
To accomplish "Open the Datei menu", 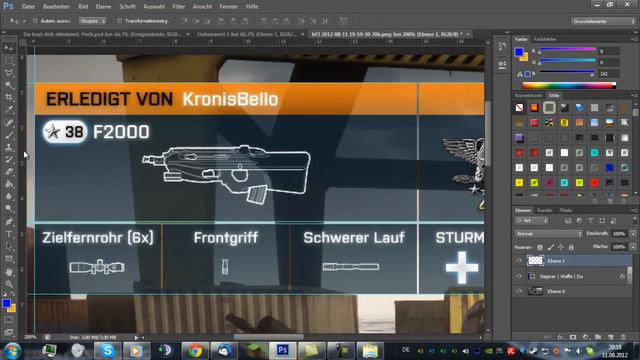I will coord(28,7).
